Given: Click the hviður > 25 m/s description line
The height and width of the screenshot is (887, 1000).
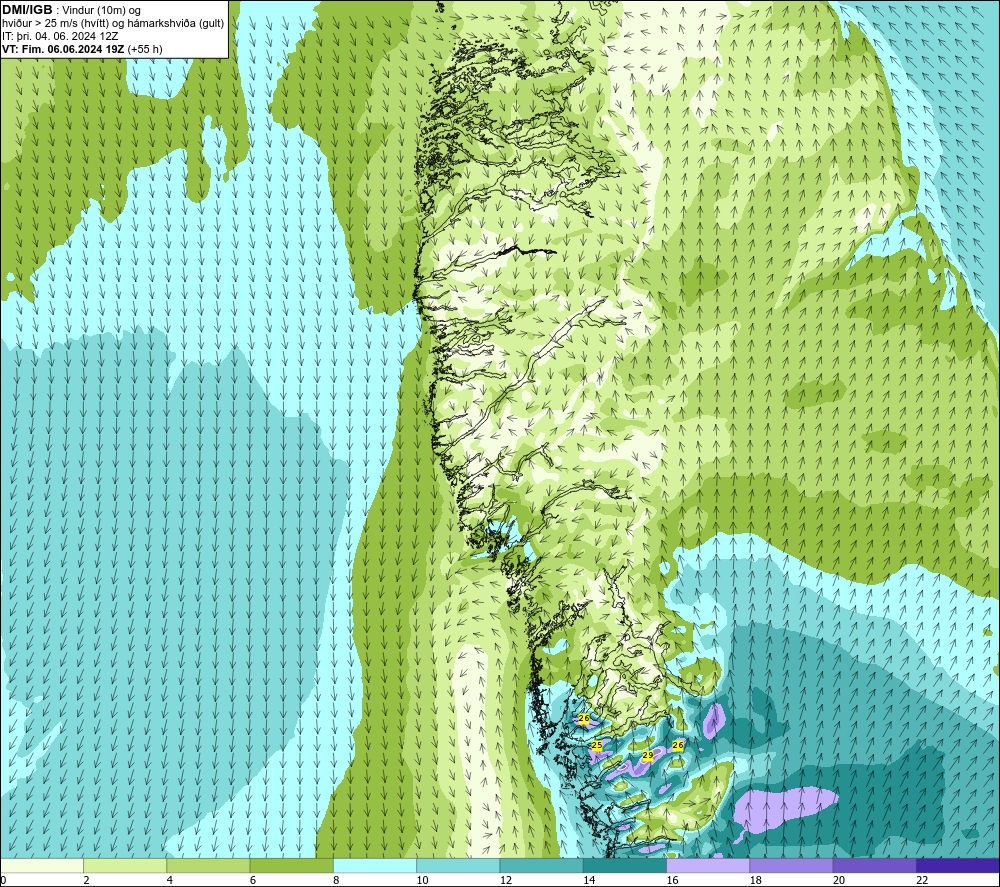Looking at the screenshot, I should tap(113, 24).
